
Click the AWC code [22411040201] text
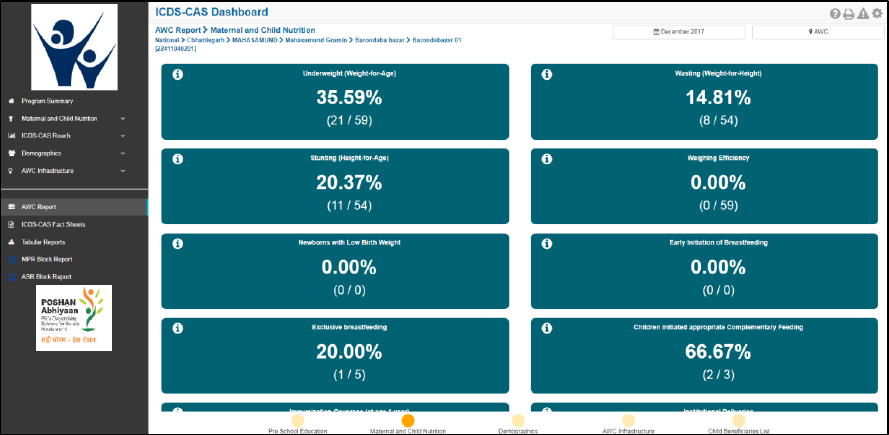176,49
